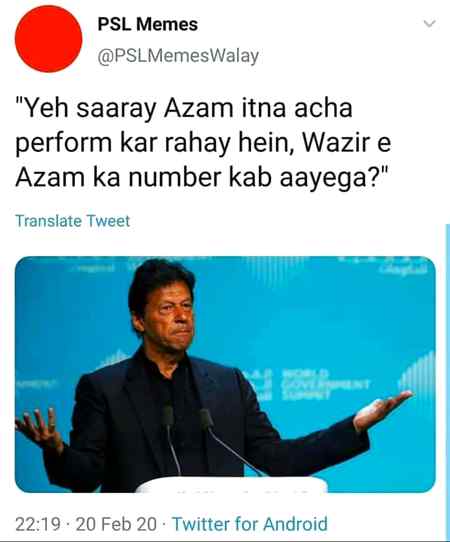Click the tweet line starting "perform kar rahay"

click(x=203, y=143)
